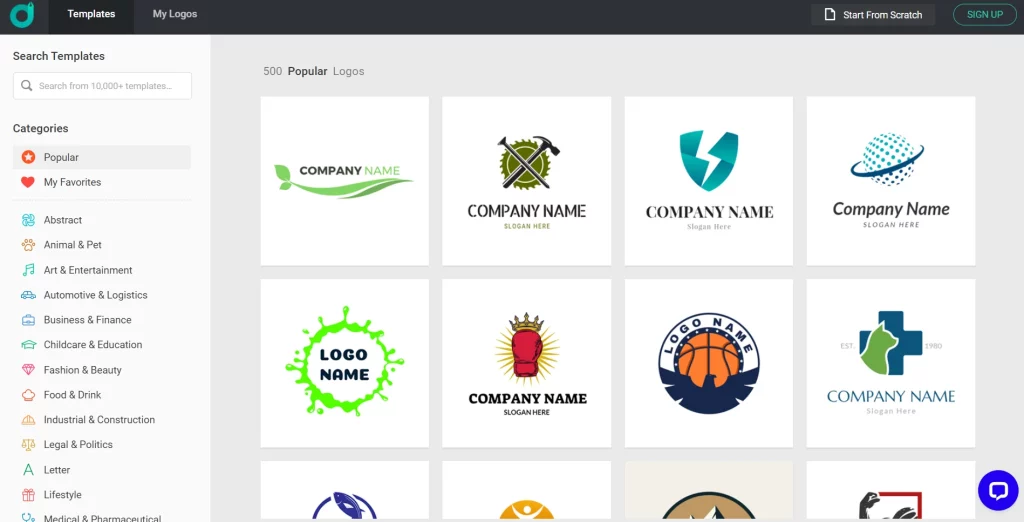Open Animal & Pet paw icon category
Image resolution: width=1024 pixels, height=522 pixels.
(28, 245)
